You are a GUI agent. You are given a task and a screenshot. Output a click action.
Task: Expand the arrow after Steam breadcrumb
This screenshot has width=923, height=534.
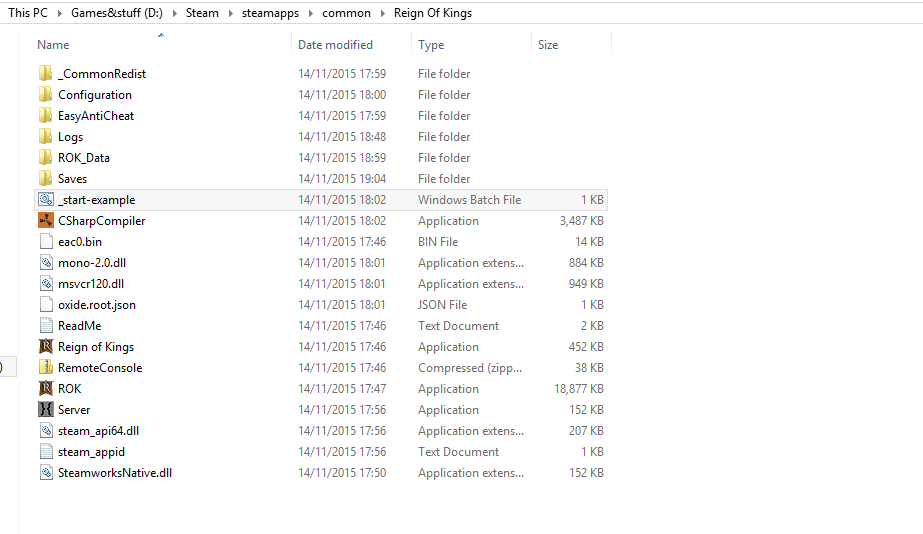coord(230,14)
